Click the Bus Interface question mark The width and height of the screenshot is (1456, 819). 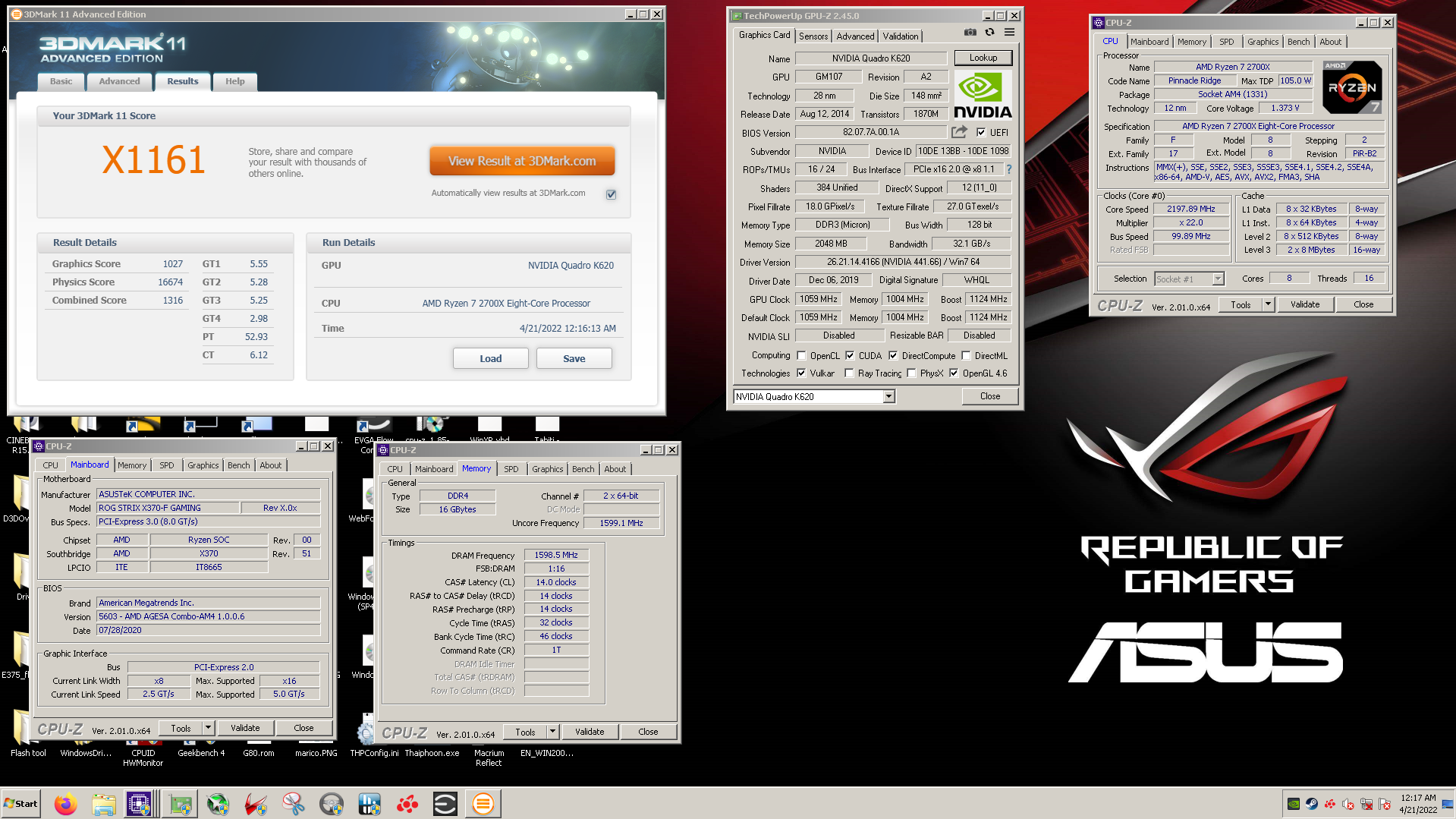1009,169
